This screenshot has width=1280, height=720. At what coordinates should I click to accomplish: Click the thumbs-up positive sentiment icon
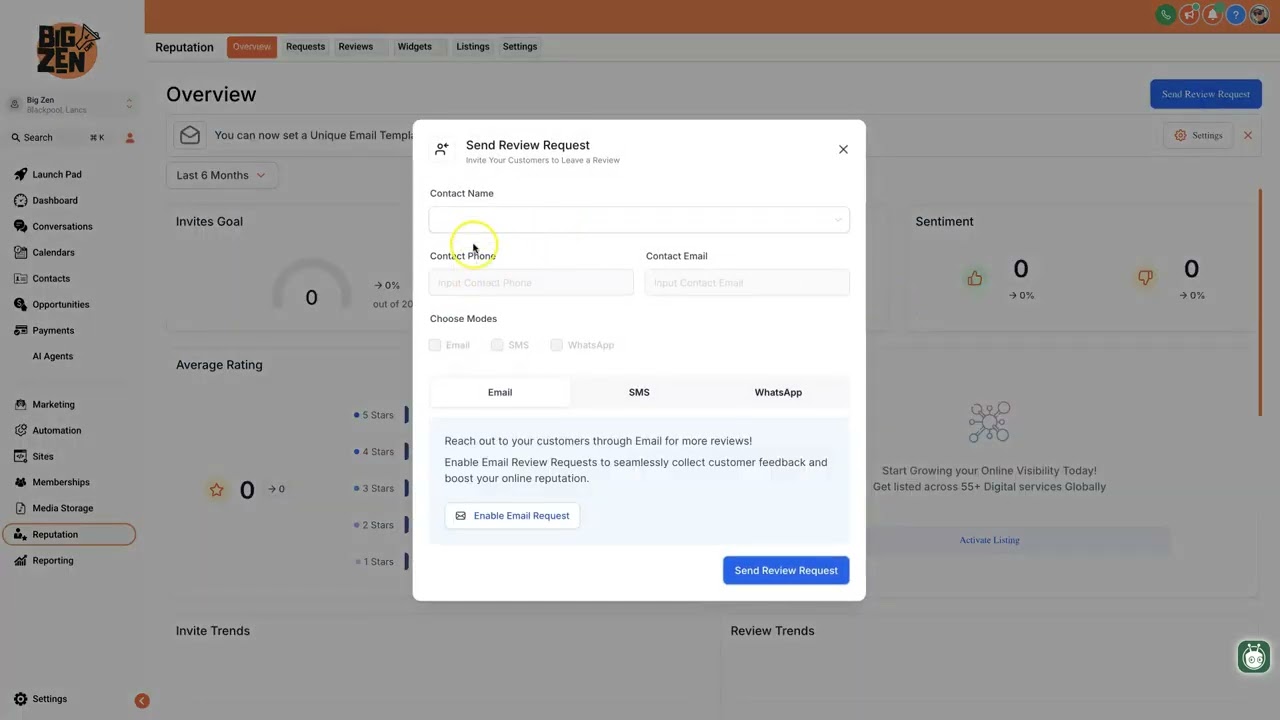(x=974, y=278)
